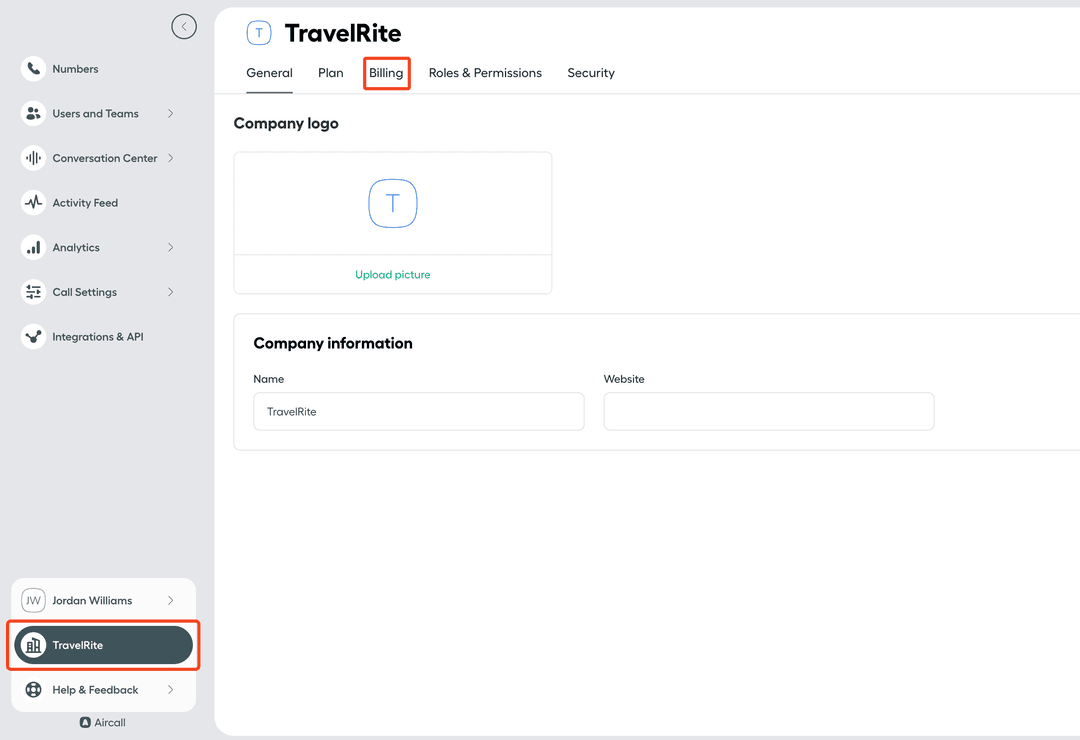Image resolution: width=1080 pixels, height=740 pixels.
Task: Click the company Name input field
Action: coord(418,411)
